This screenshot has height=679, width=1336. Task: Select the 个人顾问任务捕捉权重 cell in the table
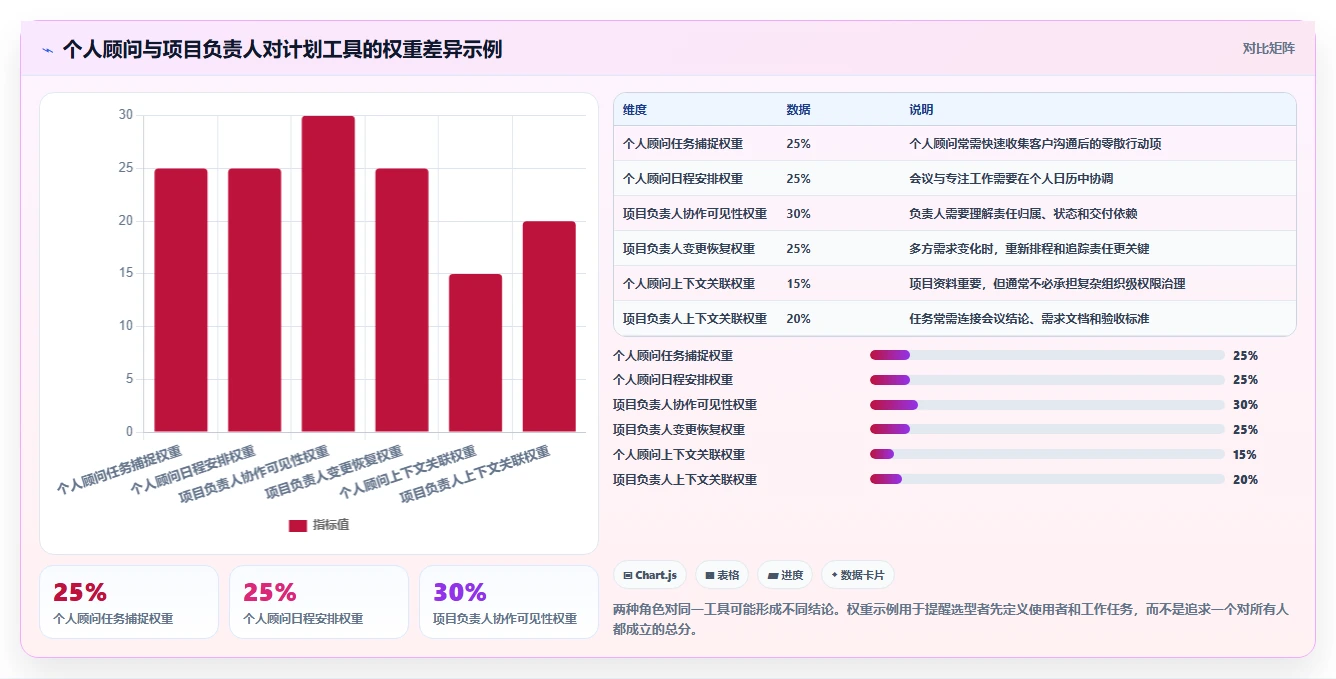[683, 144]
